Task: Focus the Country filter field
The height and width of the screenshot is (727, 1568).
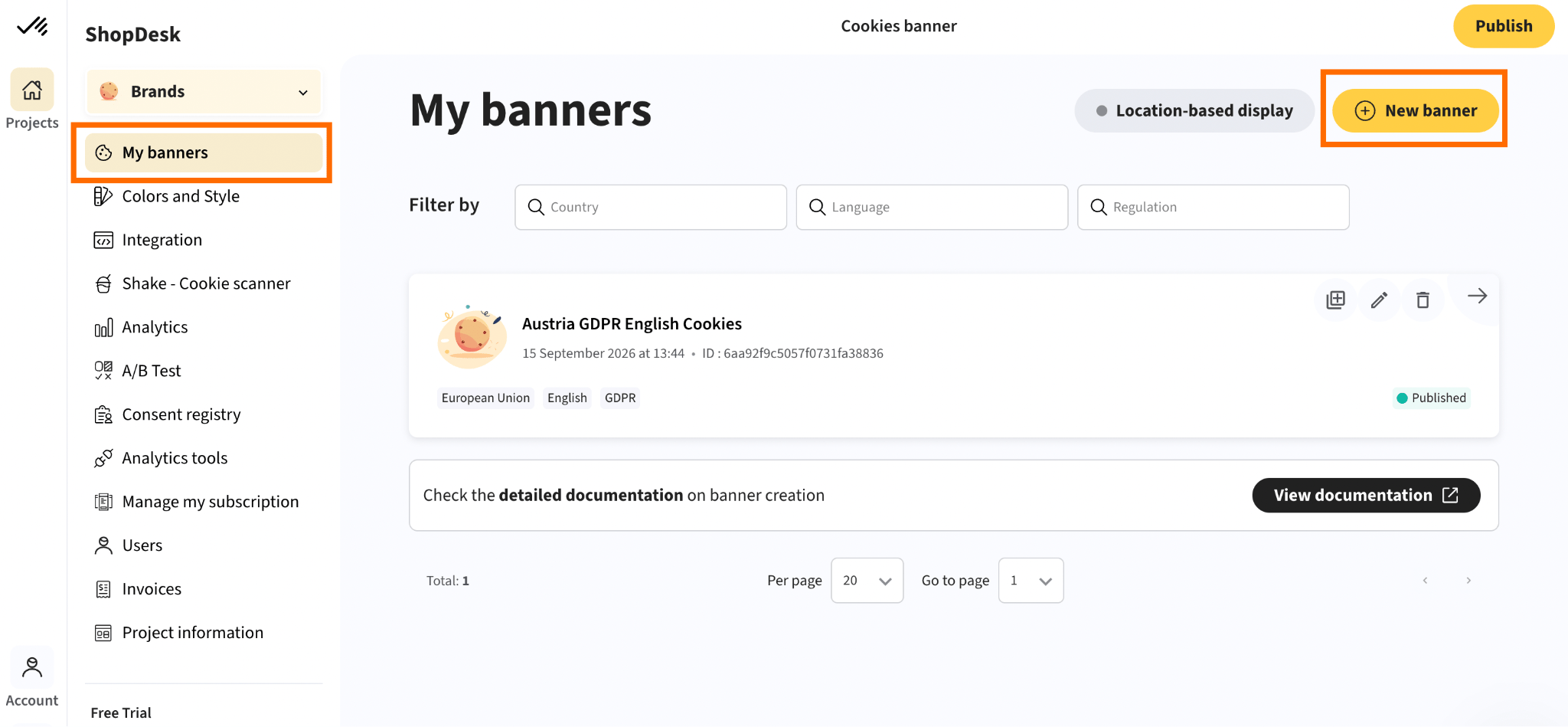Action: click(651, 207)
